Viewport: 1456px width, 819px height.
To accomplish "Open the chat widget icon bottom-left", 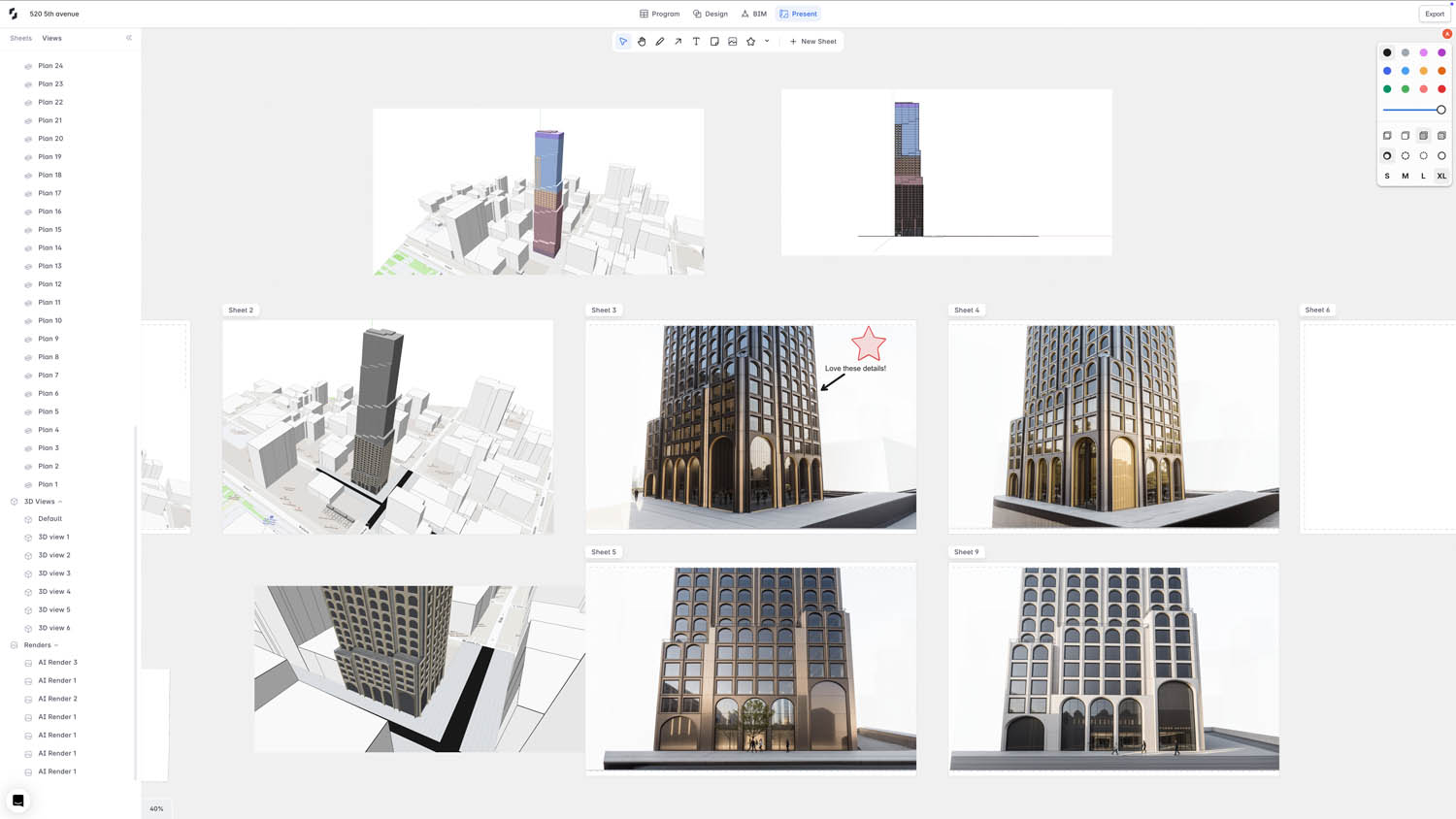I will pyautogui.click(x=18, y=801).
